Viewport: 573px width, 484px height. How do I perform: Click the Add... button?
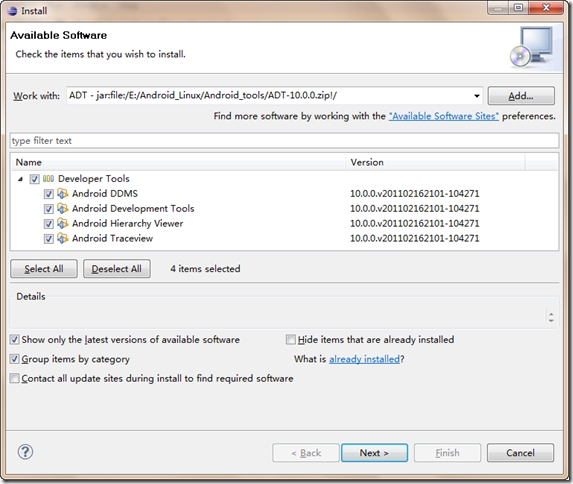point(521,96)
